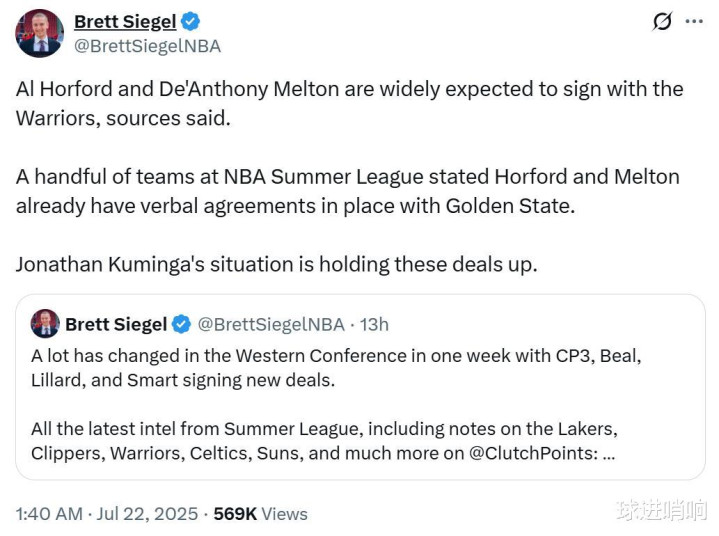Click the "A handful of teams" paragraph

pos(347,191)
